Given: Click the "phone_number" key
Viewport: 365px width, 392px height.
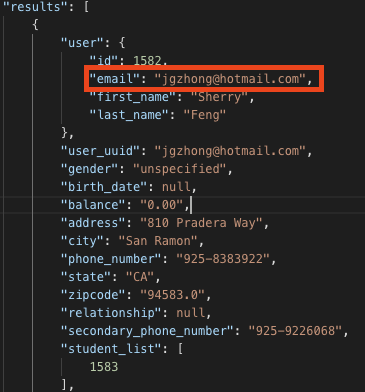Looking at the screenshot, I should 111,259.
